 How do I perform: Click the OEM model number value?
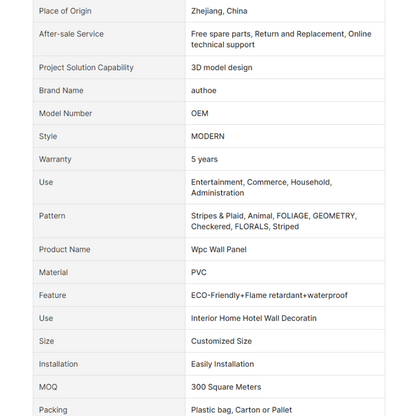click(x=199, y=114)
